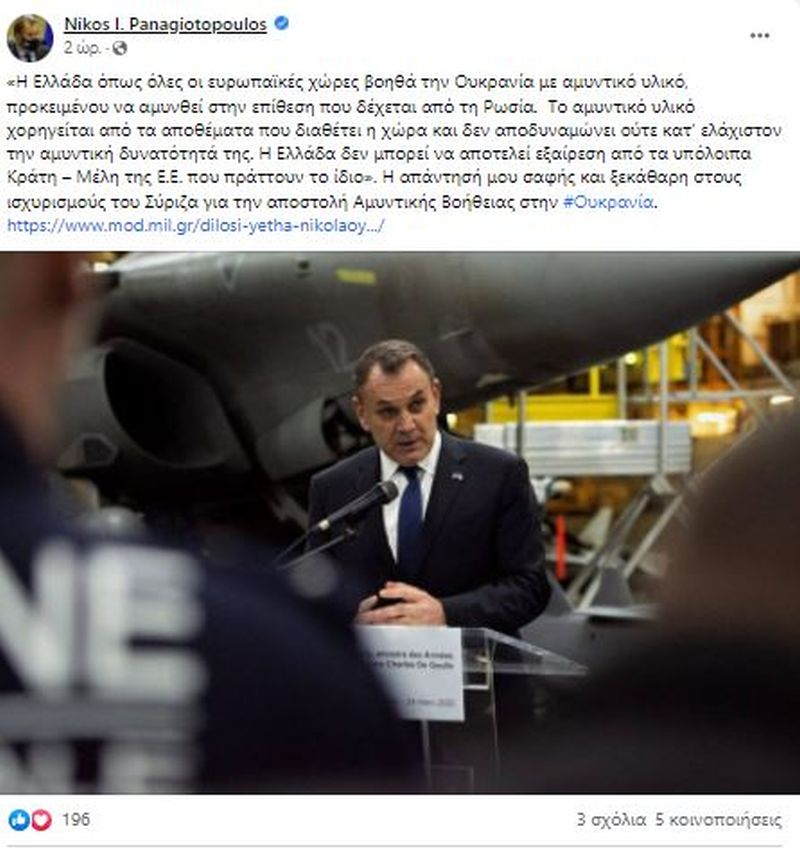Click the first line of the post's quoted text
800x852 pixels.
[348, 82]
